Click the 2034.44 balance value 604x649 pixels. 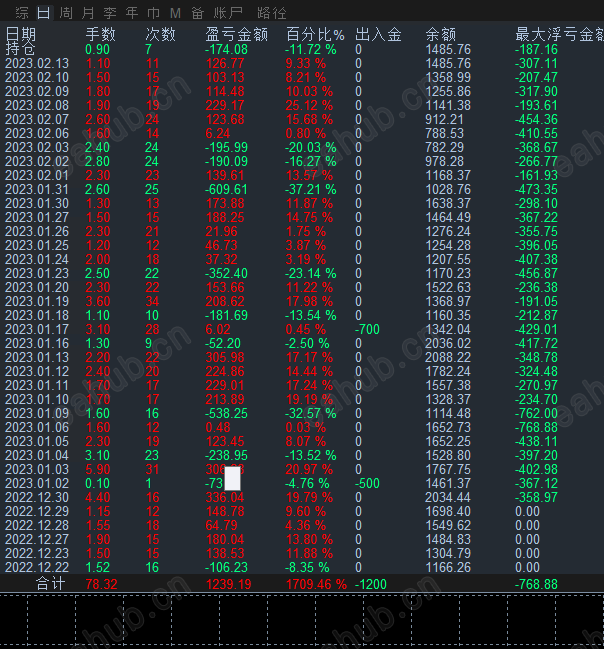(x=448, y=498)
